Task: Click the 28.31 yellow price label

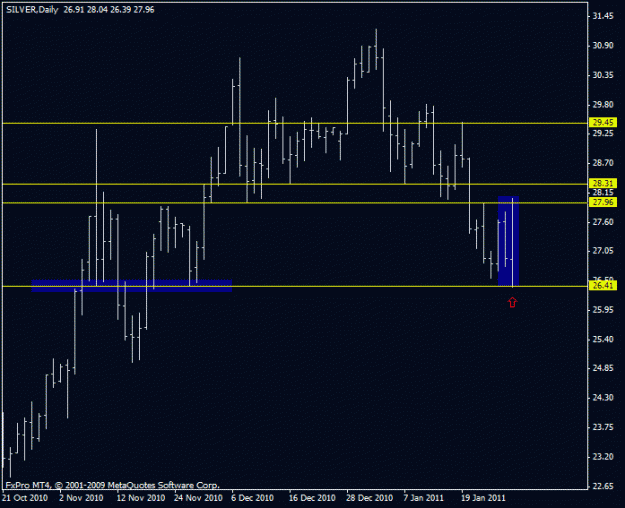Action: pos(603,183)
